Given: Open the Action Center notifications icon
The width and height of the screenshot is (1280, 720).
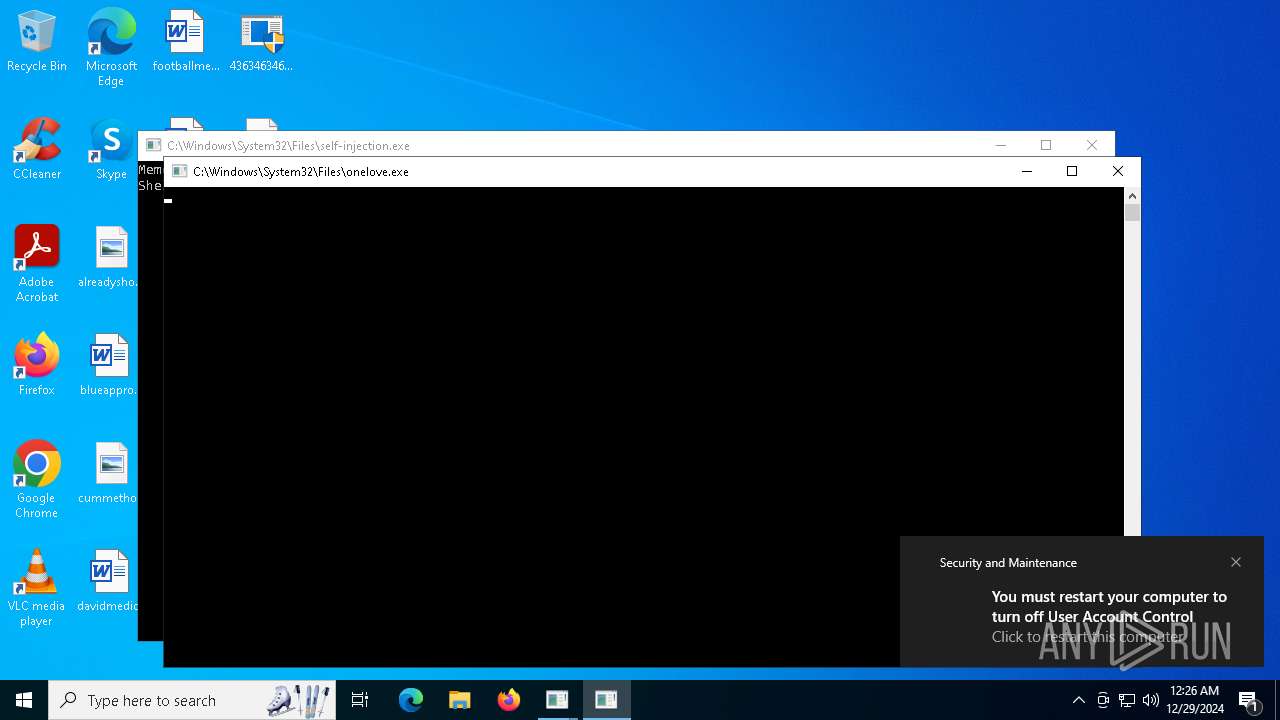Looking at the screenshot, I should pyautogui.click(x=1248, y=700).
